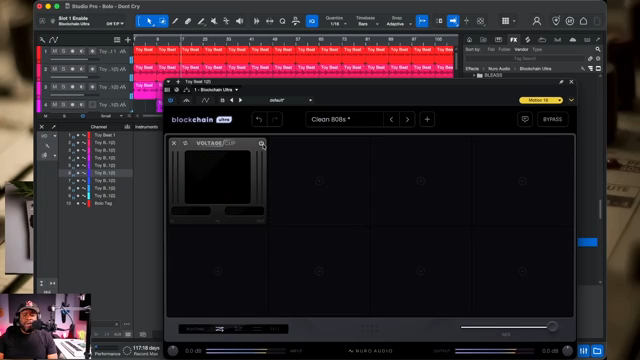Open the Start page home icon

[583, 21]
